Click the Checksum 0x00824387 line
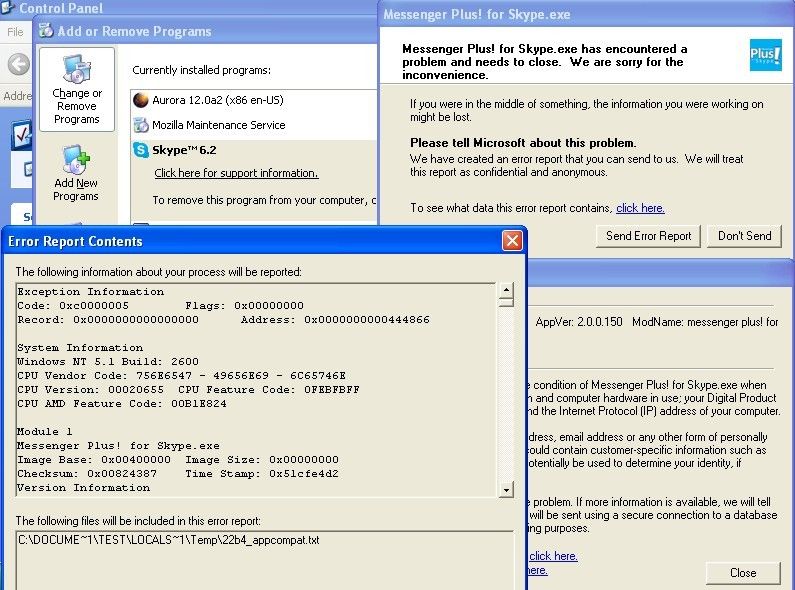The image size is (795, 590). tap(87, 473)
